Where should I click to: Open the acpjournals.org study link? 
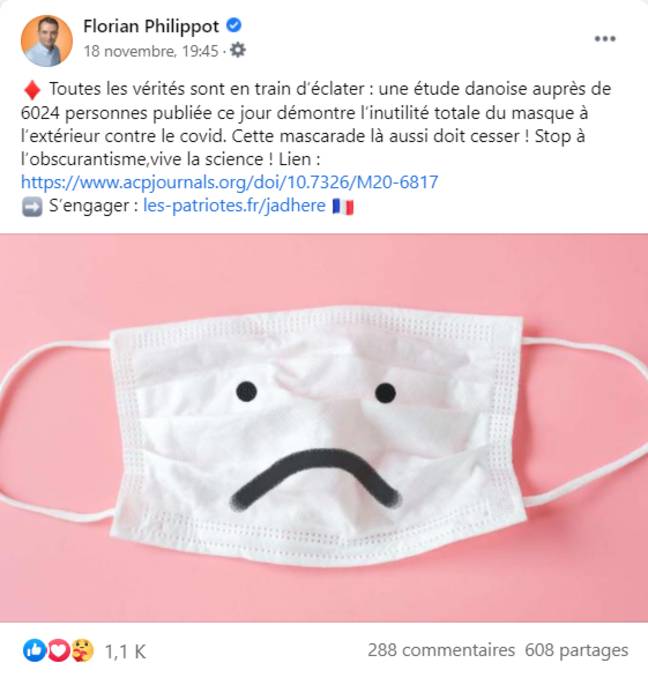point(229,182)
